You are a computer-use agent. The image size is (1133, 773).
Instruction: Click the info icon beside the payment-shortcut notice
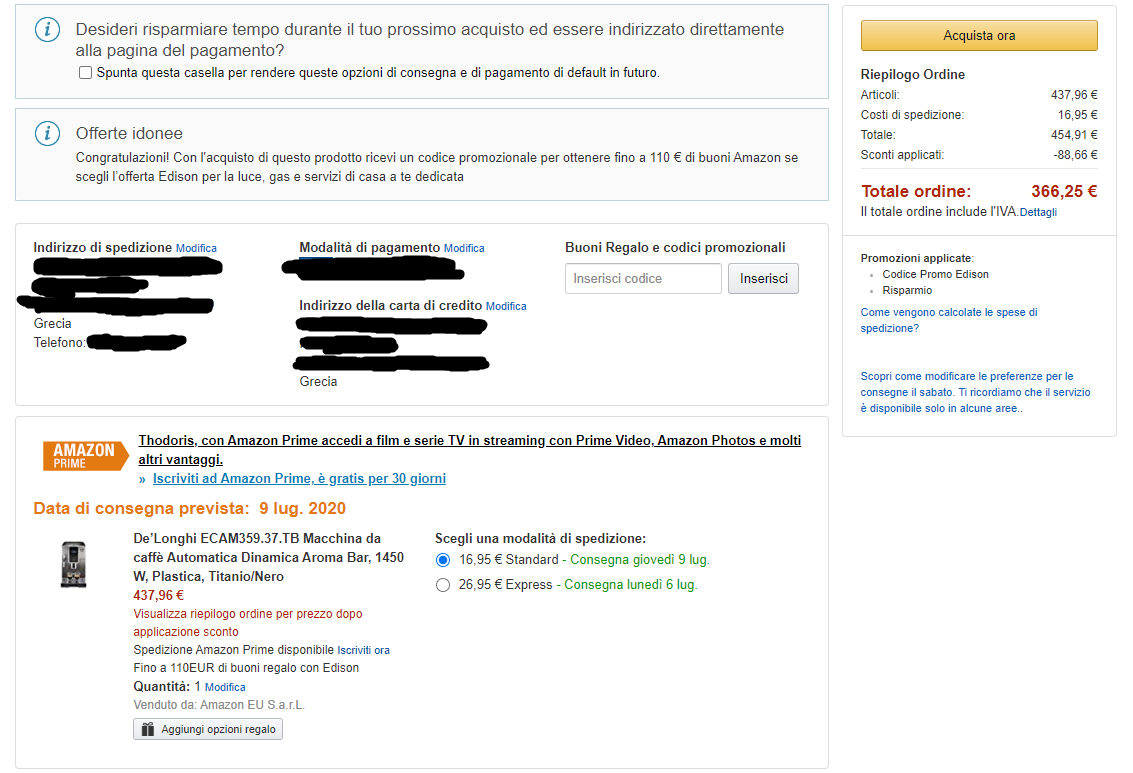point(48,30)
